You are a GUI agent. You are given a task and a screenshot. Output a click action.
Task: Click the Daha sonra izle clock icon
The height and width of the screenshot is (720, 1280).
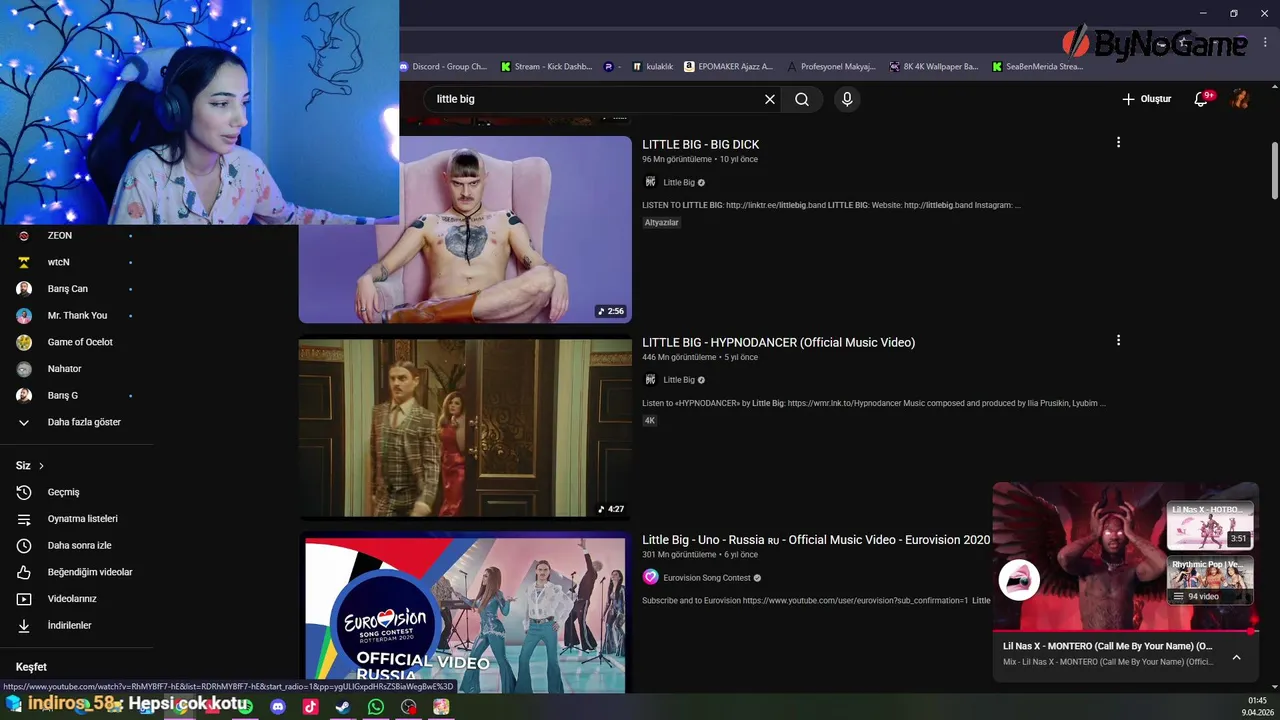[24, 545]
